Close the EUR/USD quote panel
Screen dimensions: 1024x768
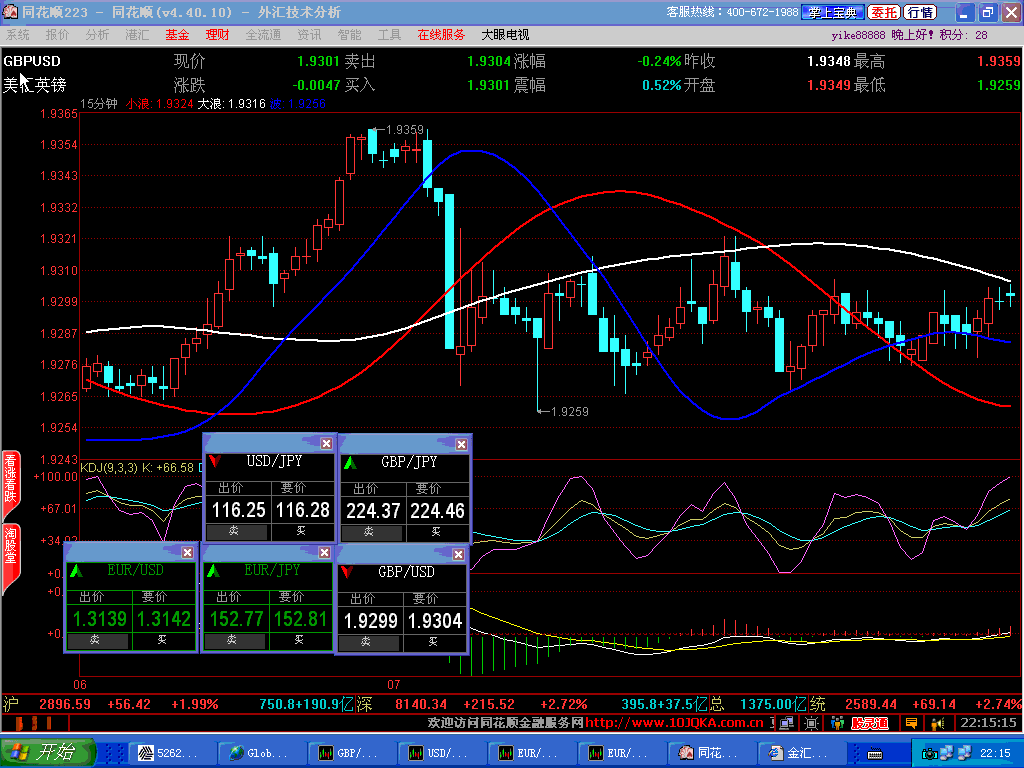[x=187, y=552]
